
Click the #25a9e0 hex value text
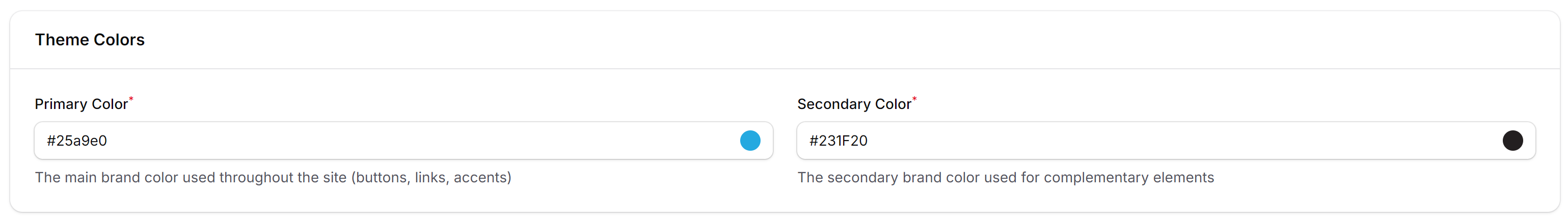tap(77, 141)
